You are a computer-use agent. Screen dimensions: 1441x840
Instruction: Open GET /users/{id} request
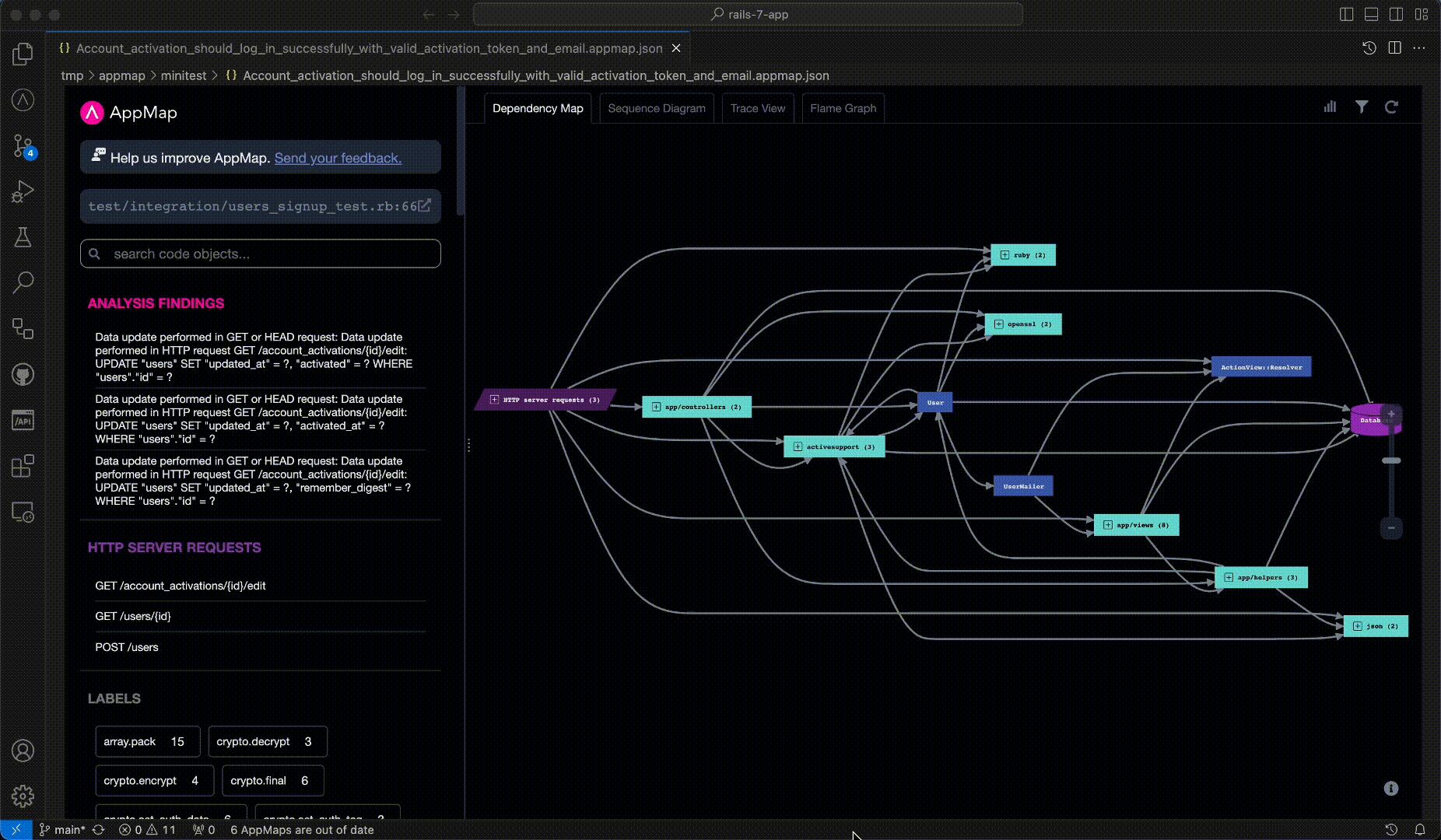[260, 616]
